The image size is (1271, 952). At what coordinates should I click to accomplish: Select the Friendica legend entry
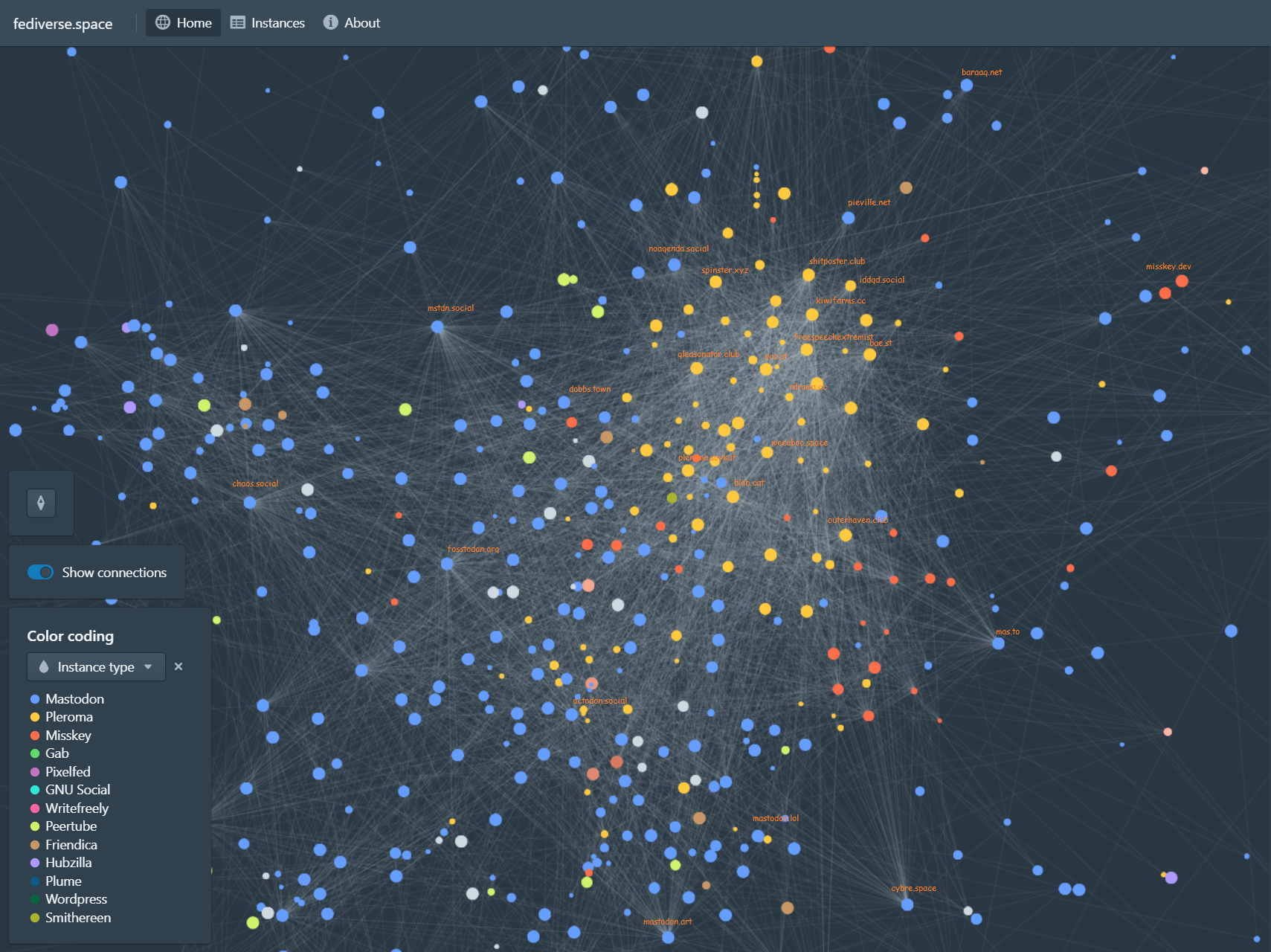(x=63, y=845)
